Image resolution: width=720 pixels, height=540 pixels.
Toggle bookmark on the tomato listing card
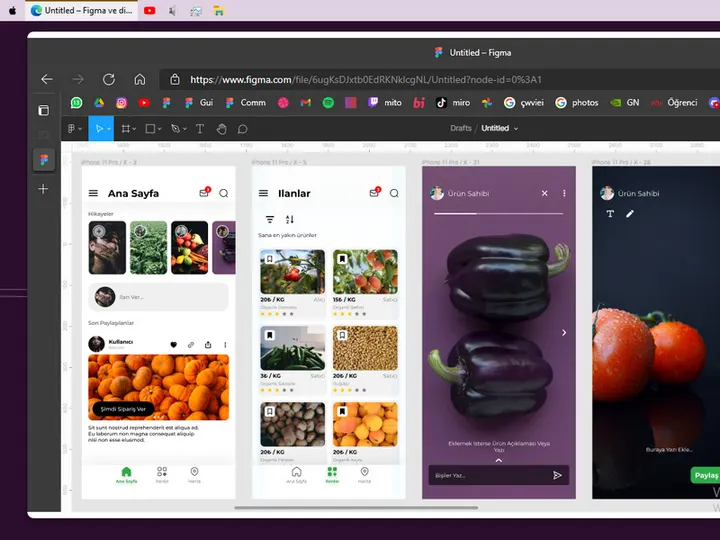click(x=270, y=259)
